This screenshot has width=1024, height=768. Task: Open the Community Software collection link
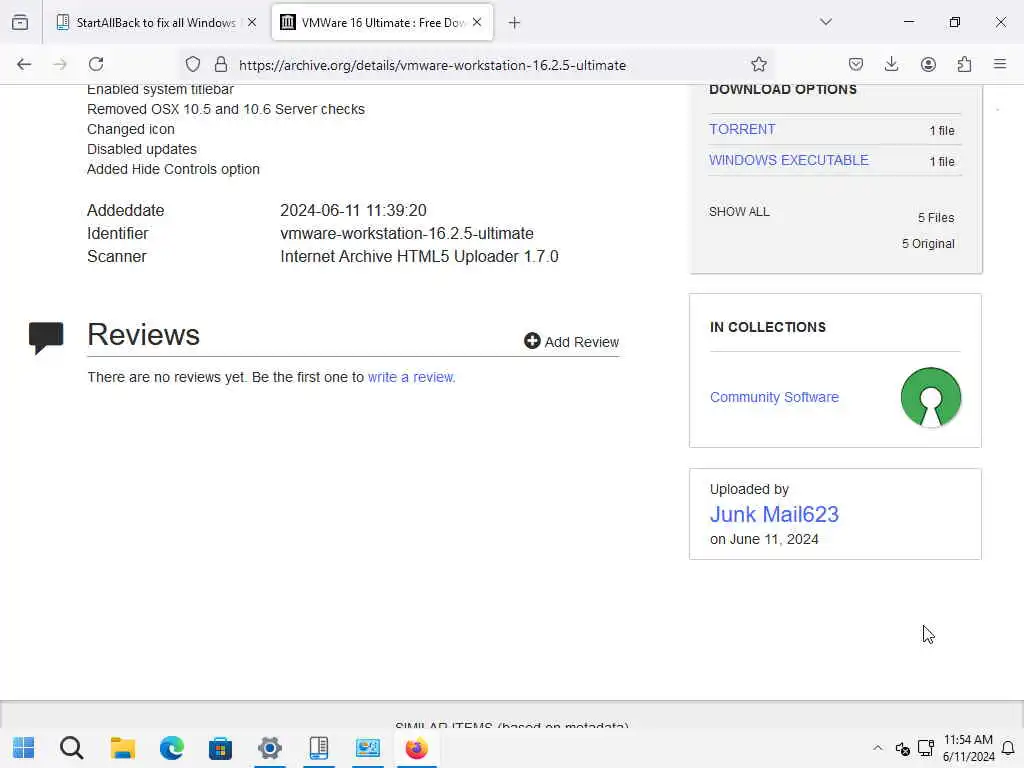point(774,397)
